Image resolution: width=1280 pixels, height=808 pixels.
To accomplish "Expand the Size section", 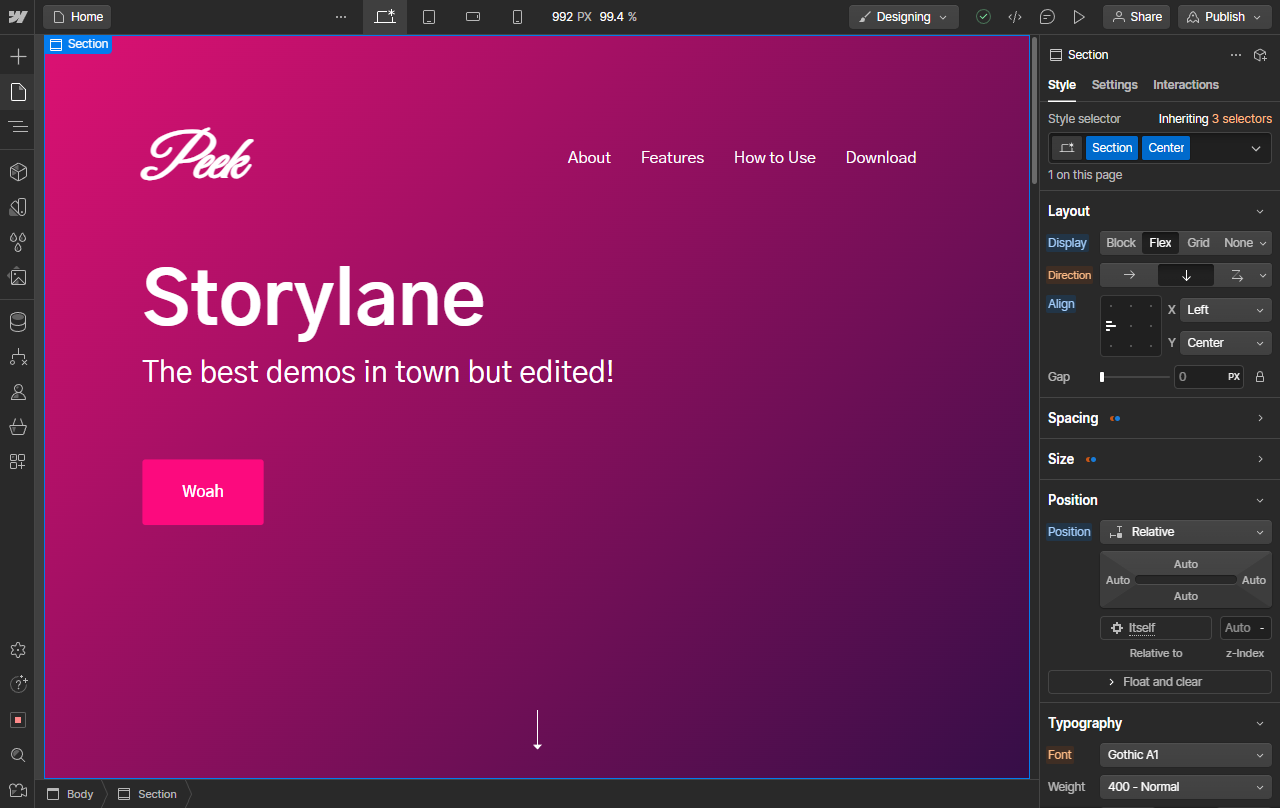I will [1159, 459].
